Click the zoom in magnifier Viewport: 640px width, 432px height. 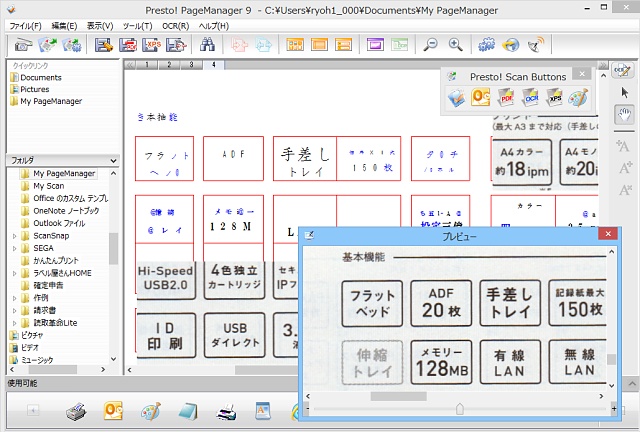[455, 45]
